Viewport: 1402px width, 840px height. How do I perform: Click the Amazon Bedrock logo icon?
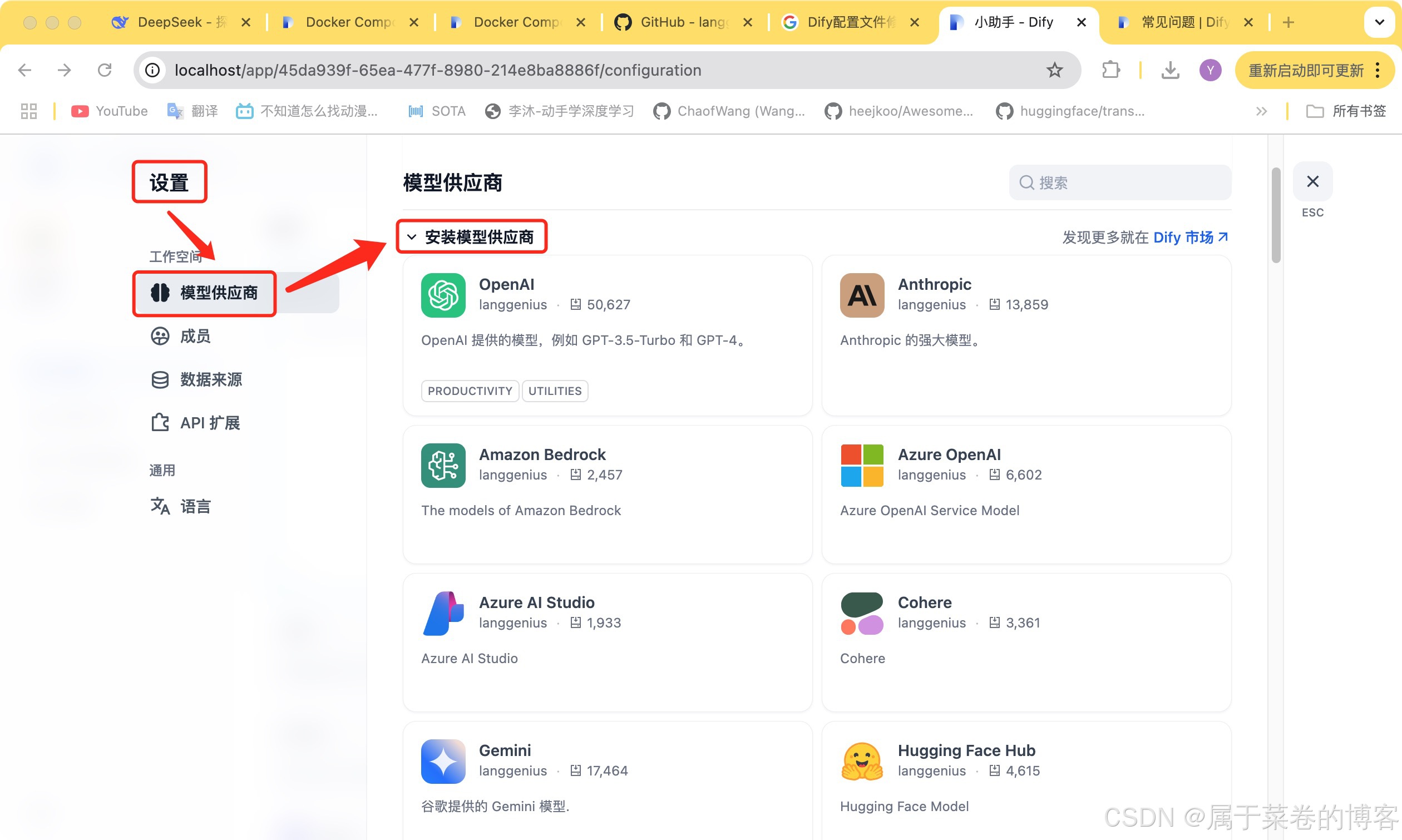click(443, 465)
